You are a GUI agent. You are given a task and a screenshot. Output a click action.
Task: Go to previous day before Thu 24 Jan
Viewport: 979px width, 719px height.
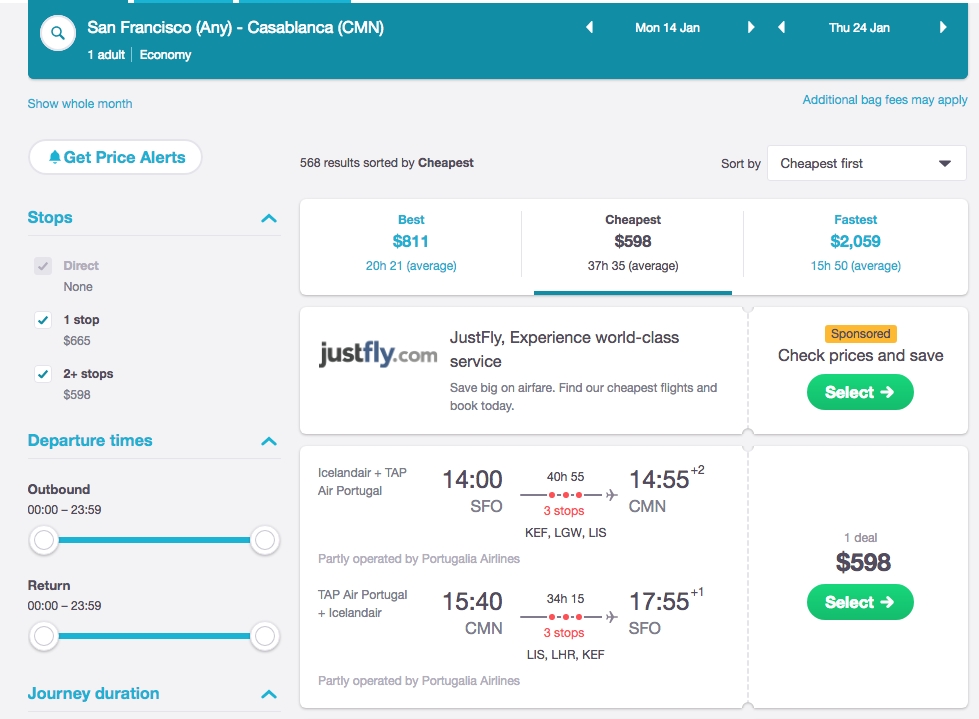pyautogui.click(x=781, y=27)
